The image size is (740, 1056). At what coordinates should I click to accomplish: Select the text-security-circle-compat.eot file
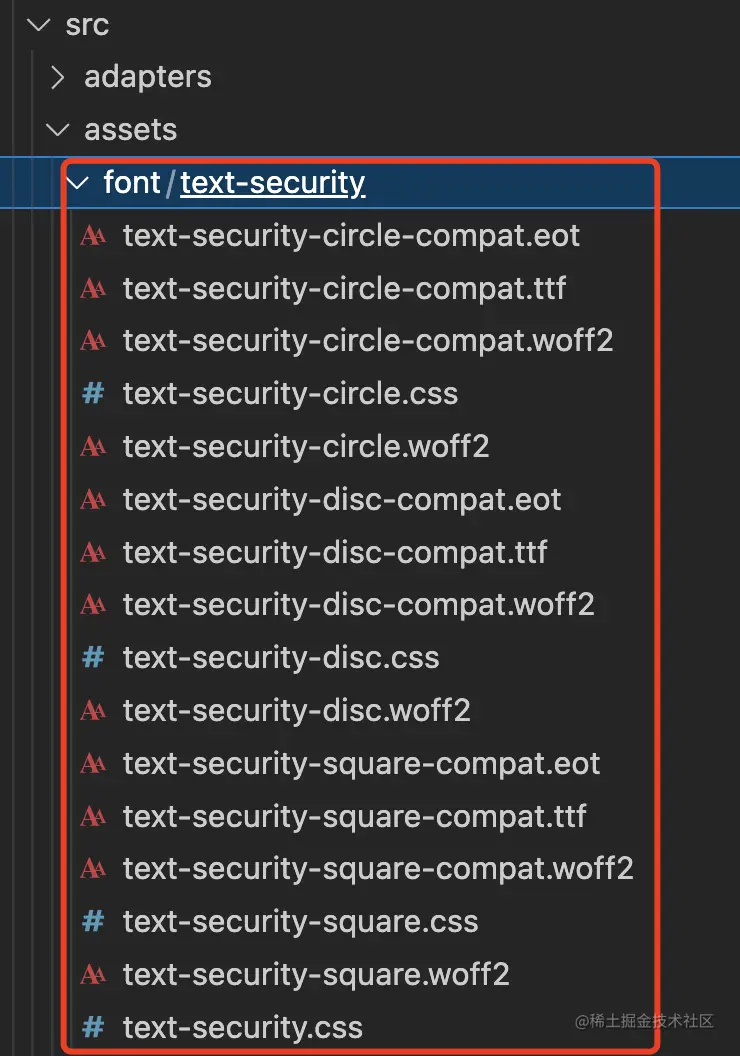point(350,235)
